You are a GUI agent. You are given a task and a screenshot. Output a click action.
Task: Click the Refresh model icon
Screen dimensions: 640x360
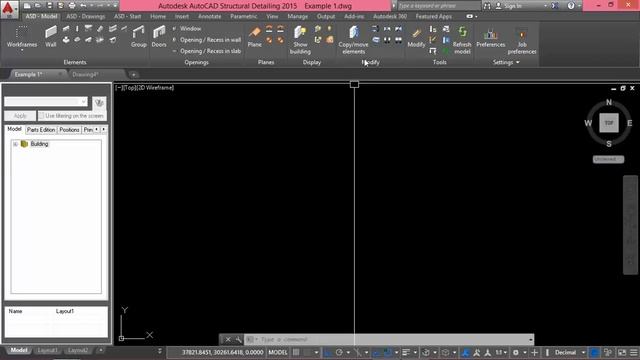pyautogui.click(x=462, y=33)
